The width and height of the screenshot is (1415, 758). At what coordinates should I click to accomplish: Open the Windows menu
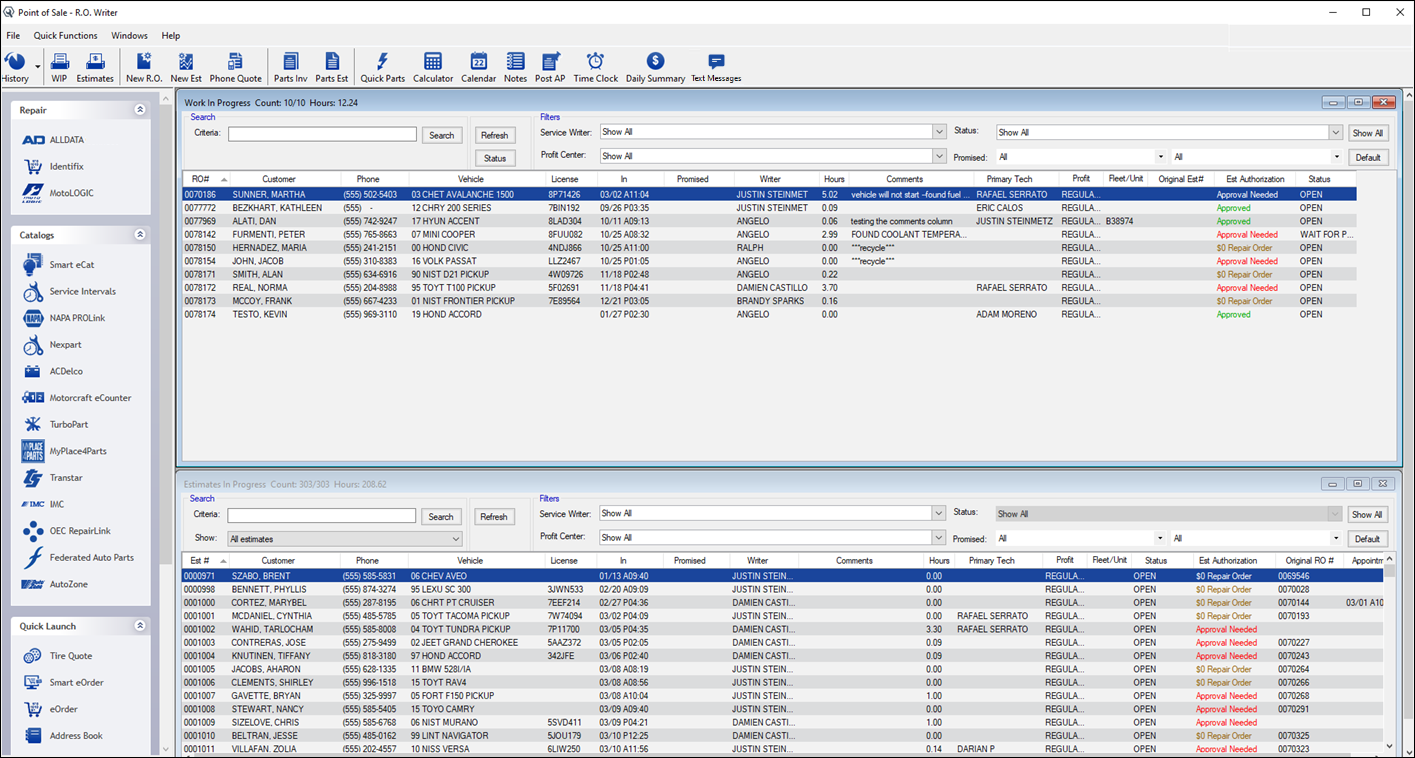tap(129, 36)
